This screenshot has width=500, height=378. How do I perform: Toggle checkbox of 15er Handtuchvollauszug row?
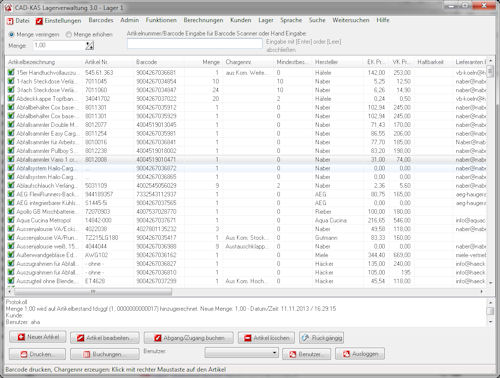tap(11, 72)
